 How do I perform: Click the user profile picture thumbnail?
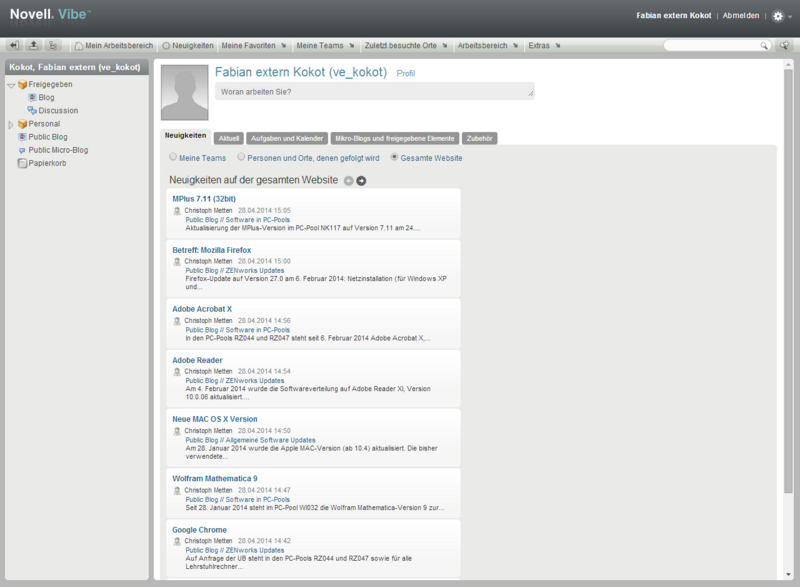tap(185, 92)
